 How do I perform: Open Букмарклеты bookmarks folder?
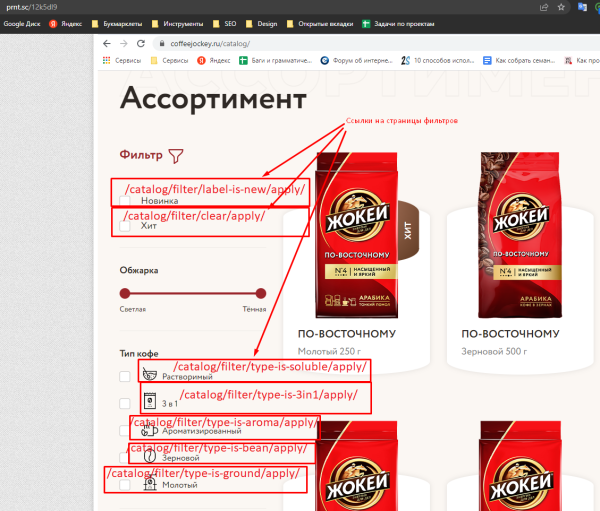pos(117,24)
